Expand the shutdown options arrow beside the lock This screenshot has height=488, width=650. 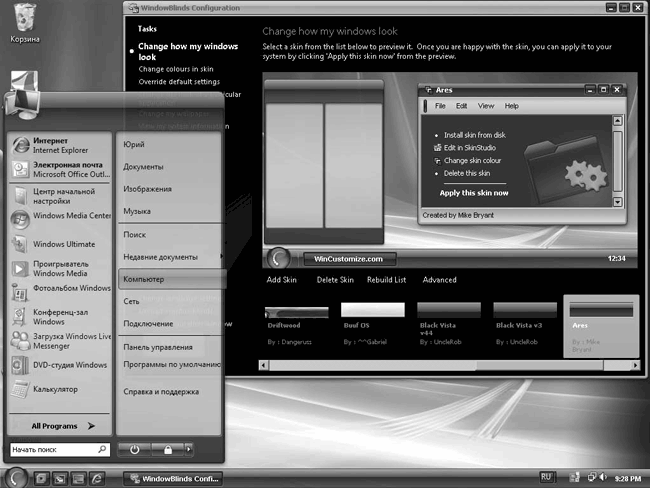click(x=188, y=450)
